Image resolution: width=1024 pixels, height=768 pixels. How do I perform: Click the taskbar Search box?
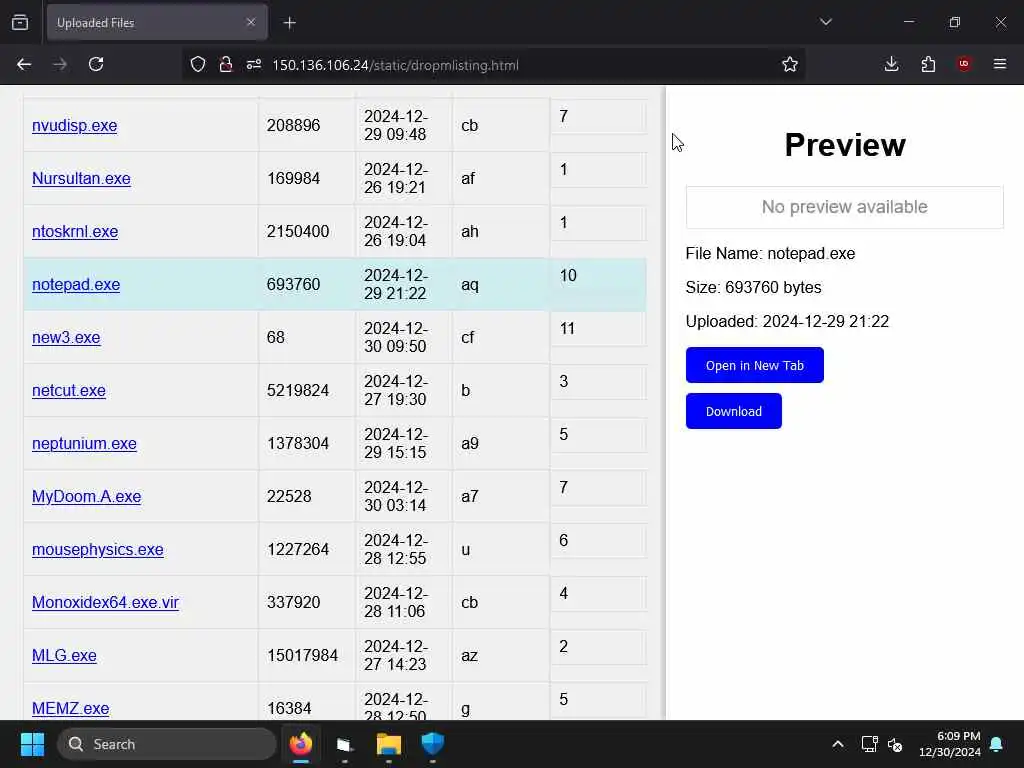click(x=167, y=744)
